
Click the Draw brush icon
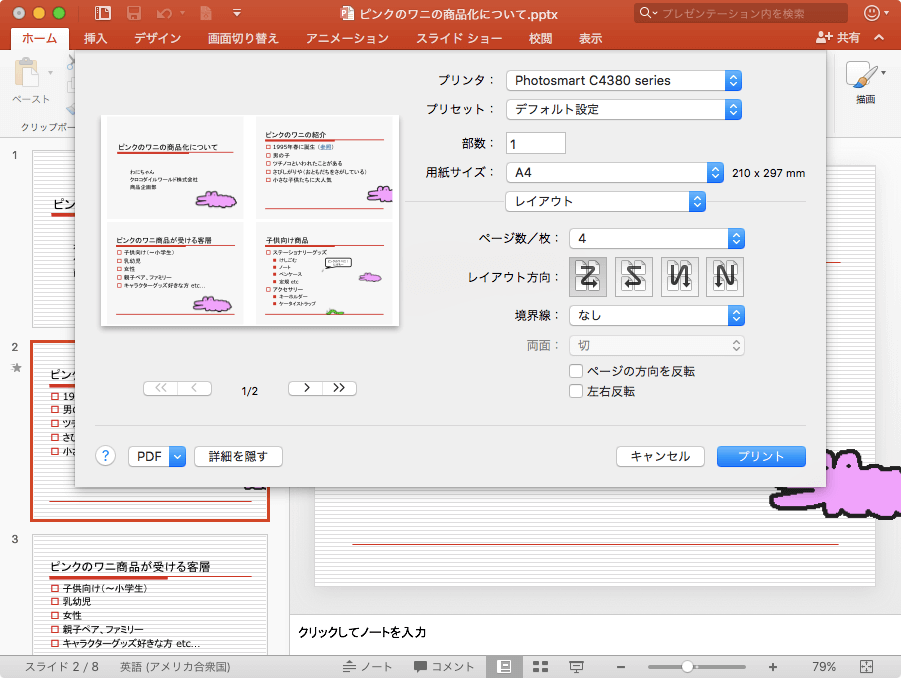tap(861, 75)
